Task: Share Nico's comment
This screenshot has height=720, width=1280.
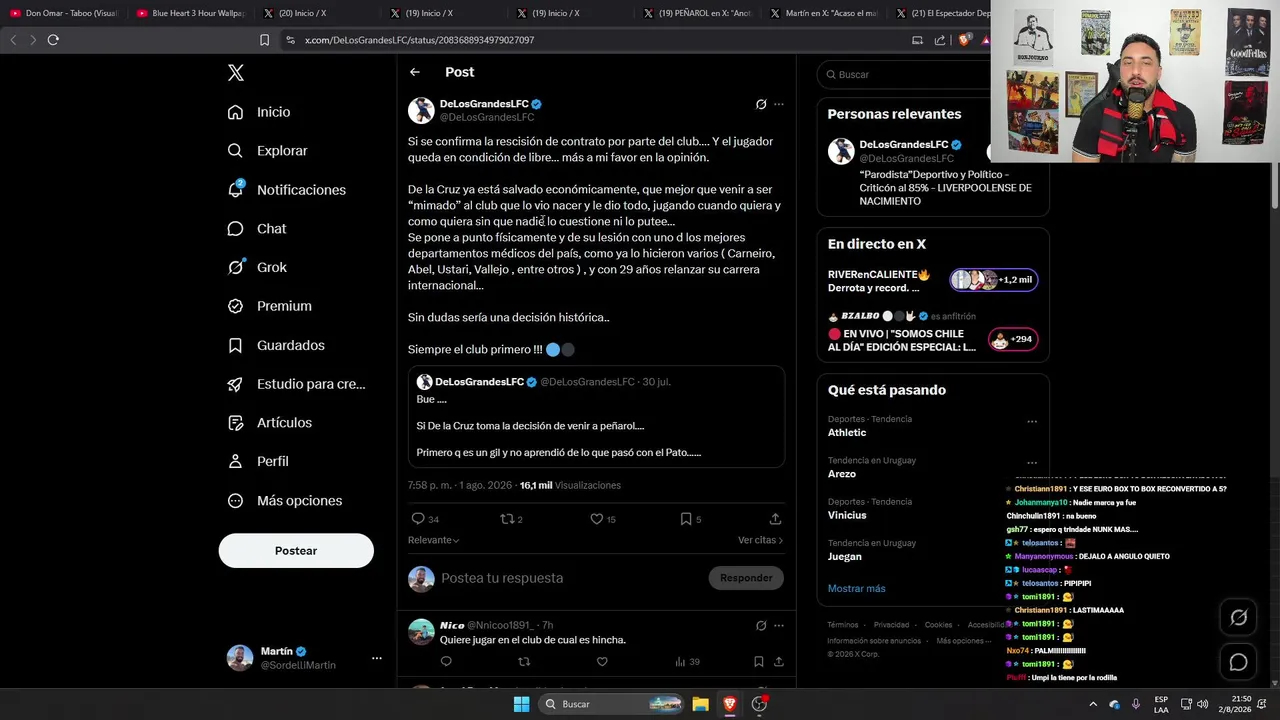Action: tap(778, 662)
